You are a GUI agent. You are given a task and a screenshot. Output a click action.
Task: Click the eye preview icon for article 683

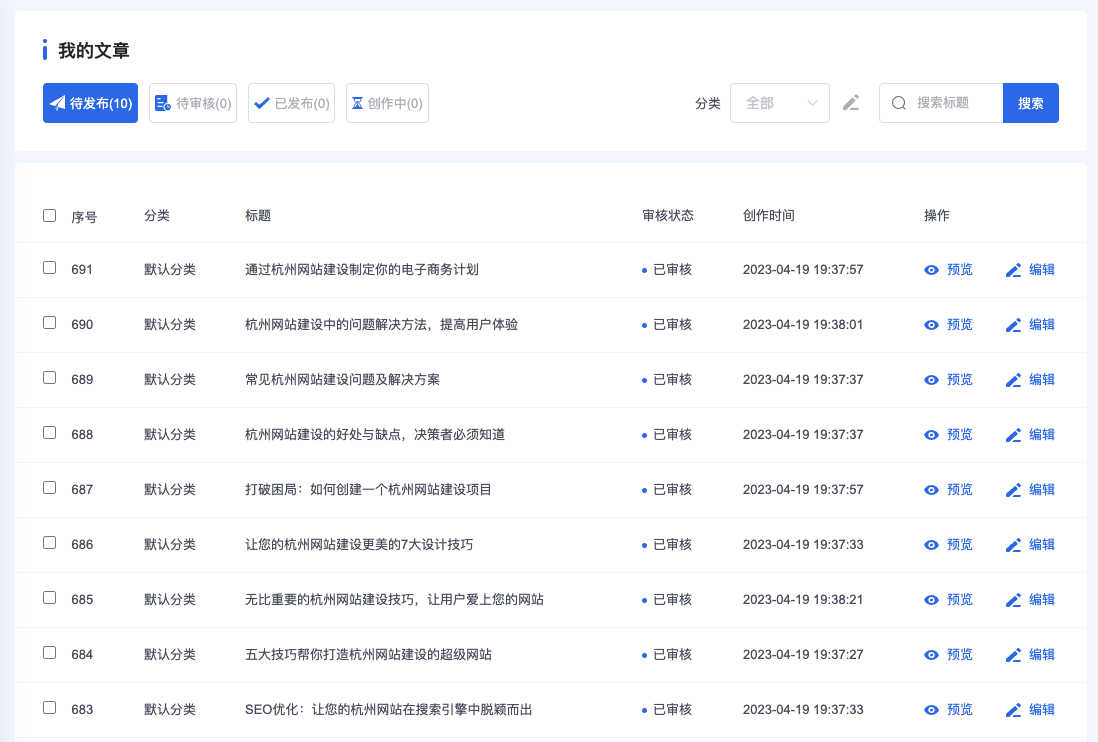pos(931,710)
